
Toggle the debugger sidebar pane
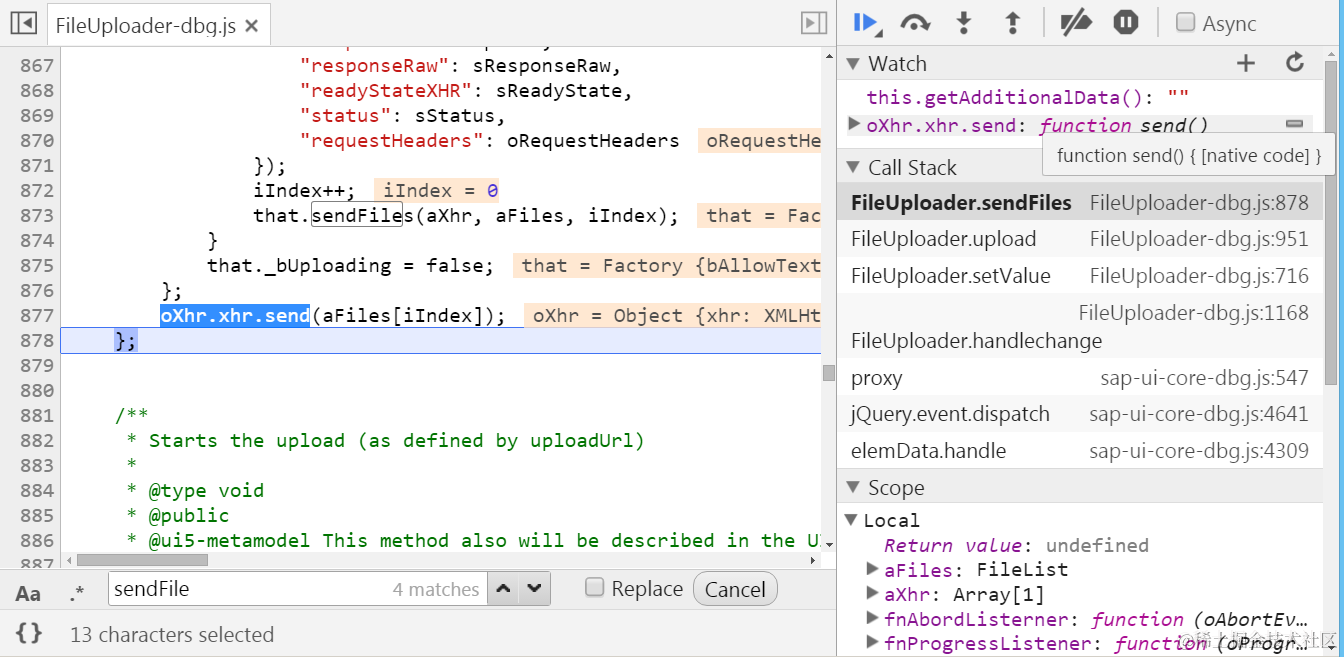click(x=814, y=23)
